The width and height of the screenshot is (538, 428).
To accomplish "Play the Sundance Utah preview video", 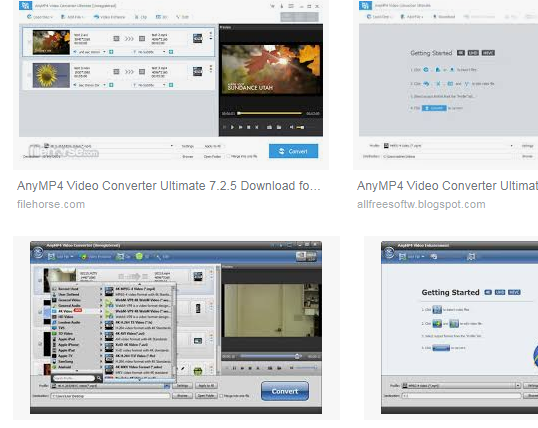I will pyautogui.click(x=232, y=127).
